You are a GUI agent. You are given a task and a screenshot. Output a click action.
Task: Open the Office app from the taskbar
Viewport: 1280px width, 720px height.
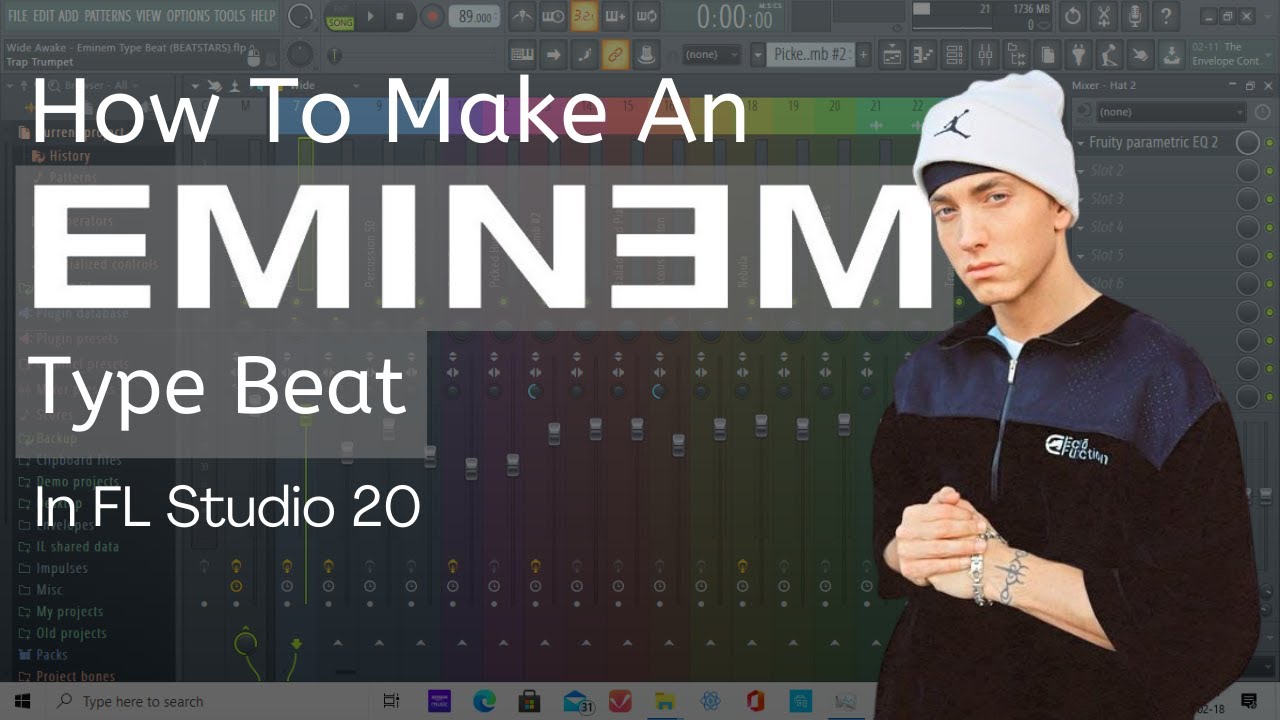coord(755,701)
